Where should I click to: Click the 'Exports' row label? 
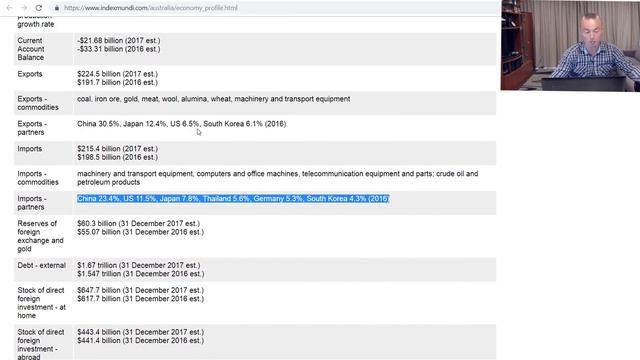(x=30, y=74)
